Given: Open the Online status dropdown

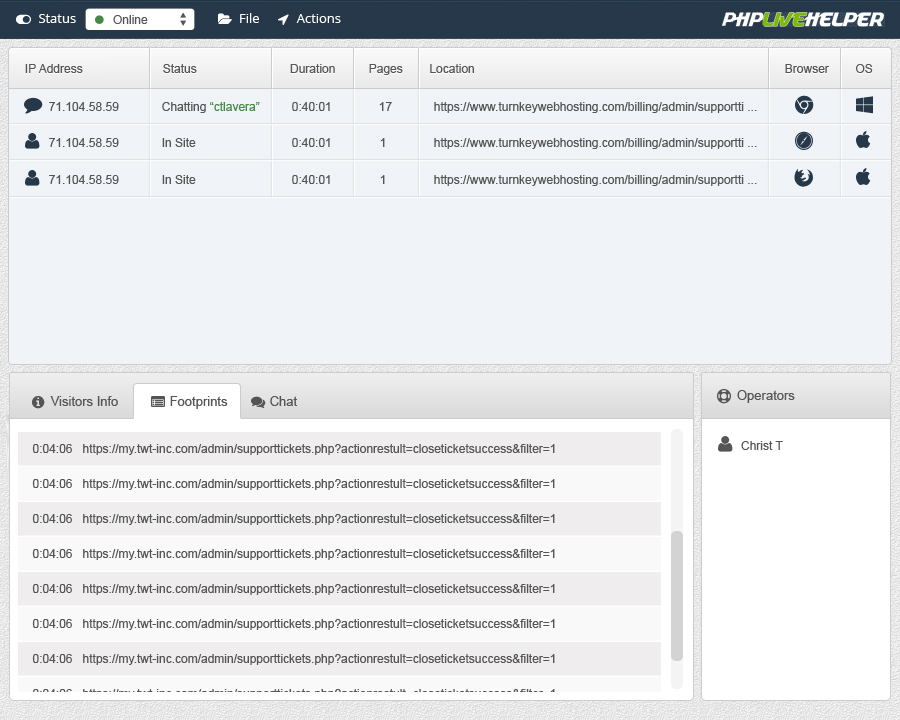Looking at the screenshot, I should click(139, 19).
